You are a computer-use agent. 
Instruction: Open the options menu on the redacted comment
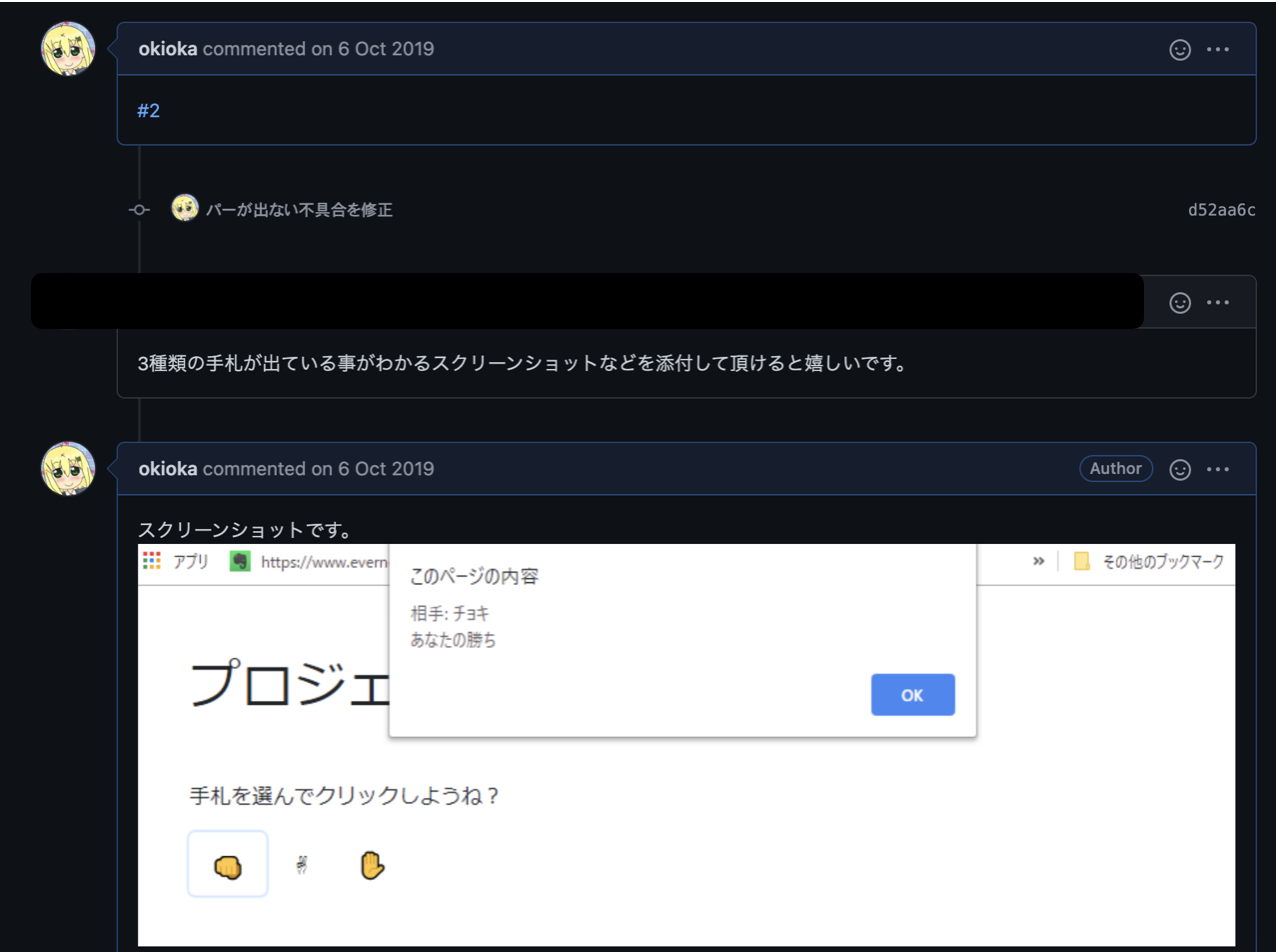[1219, 302]
